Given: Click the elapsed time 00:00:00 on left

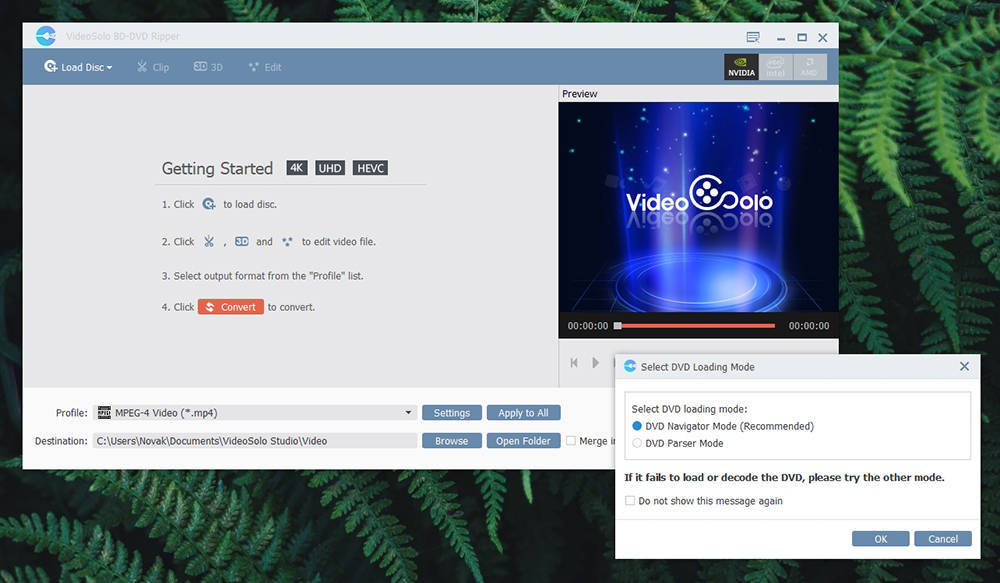Looking at the screenshot, I should click(588, 326).
